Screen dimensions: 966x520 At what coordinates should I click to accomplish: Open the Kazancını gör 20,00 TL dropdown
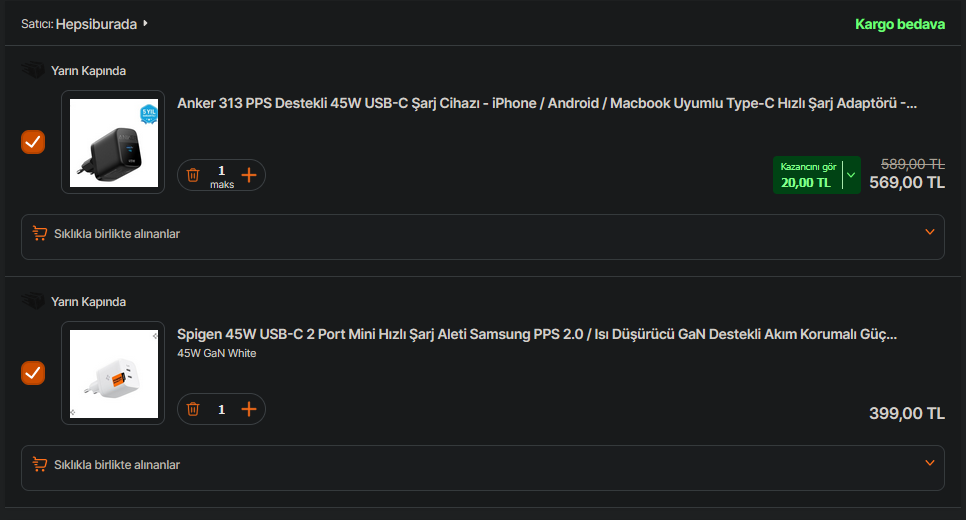(x=850, y=175)
